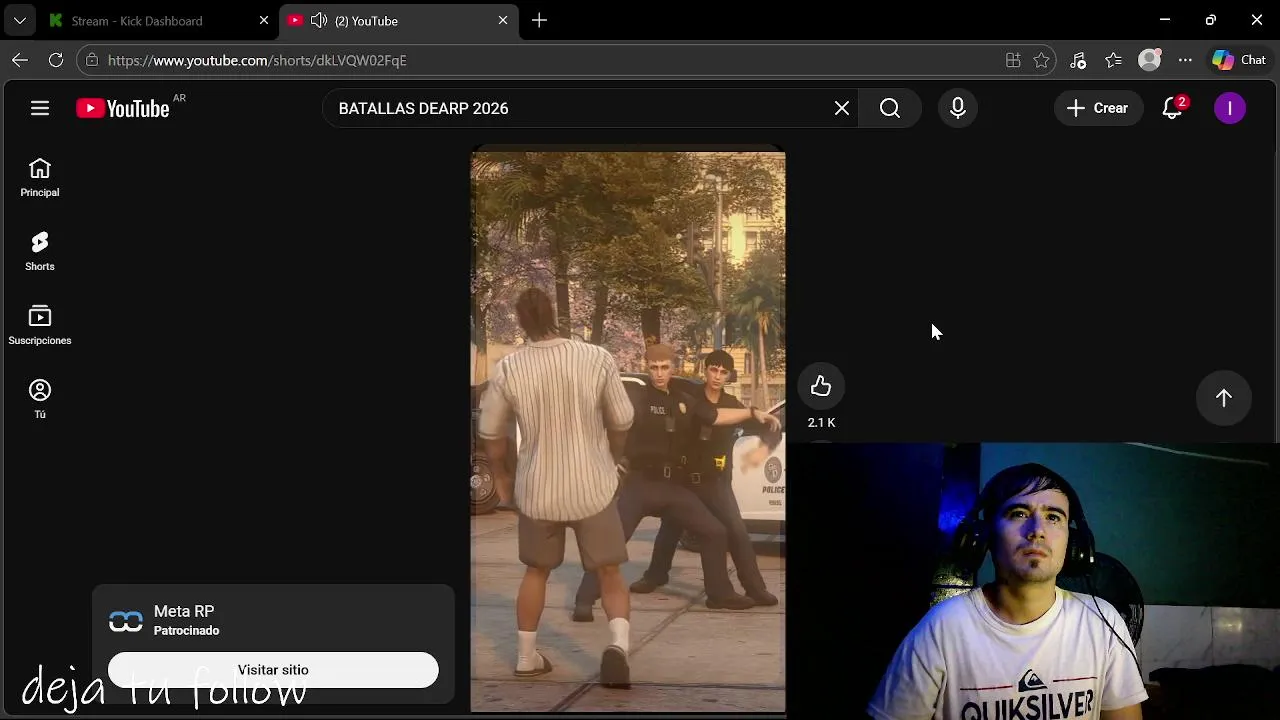
Task: Click the Meta RP sponsor logo
Action: click(126, 621)
